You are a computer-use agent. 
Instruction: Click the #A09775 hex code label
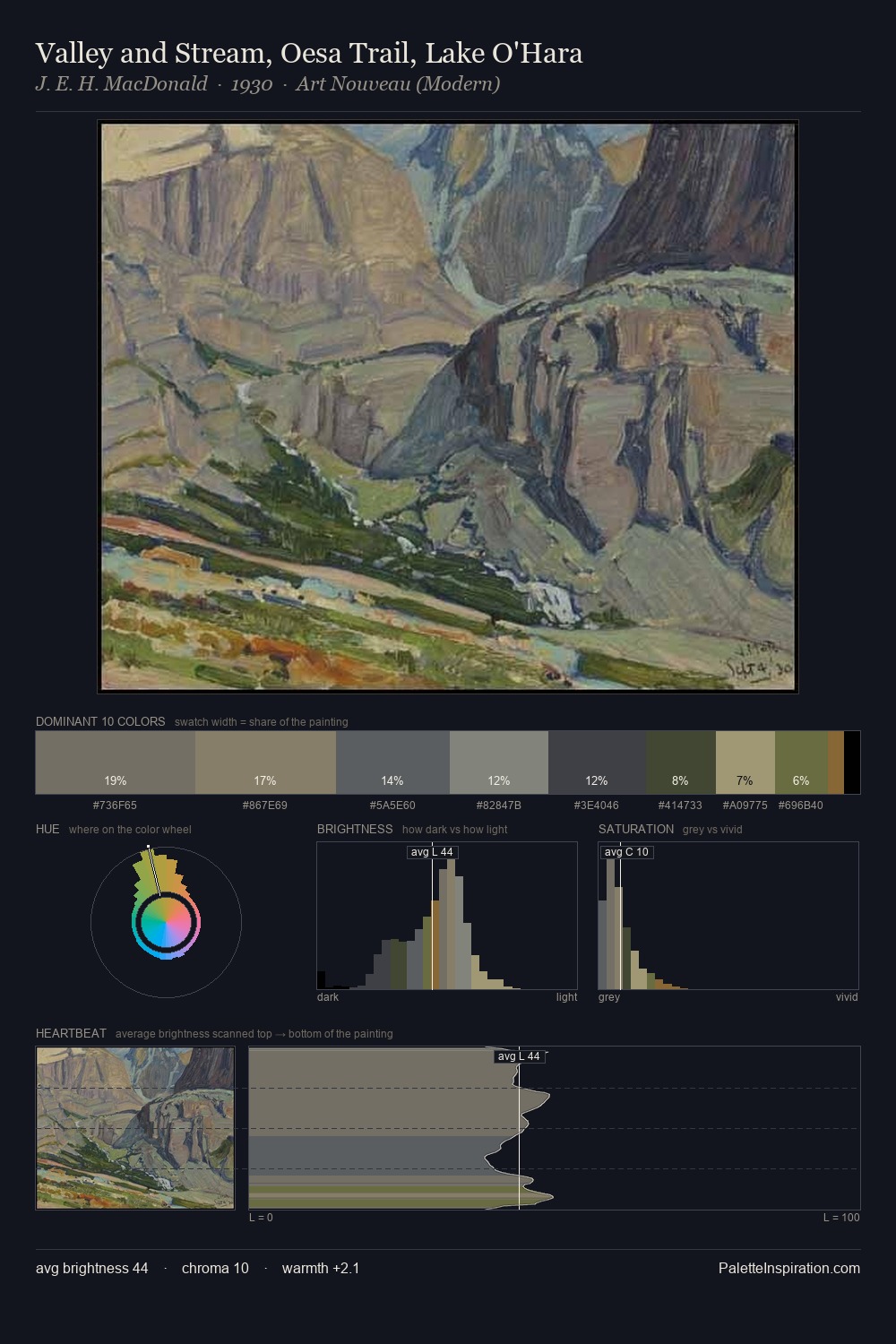pos(745,806)
